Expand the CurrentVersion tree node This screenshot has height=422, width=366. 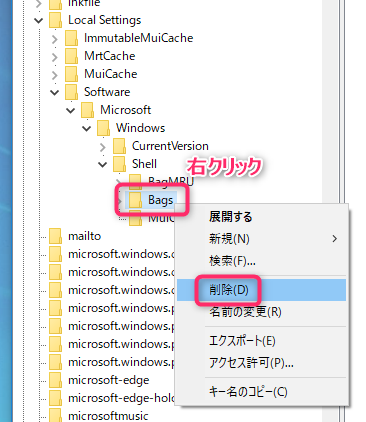pos(103,147)
